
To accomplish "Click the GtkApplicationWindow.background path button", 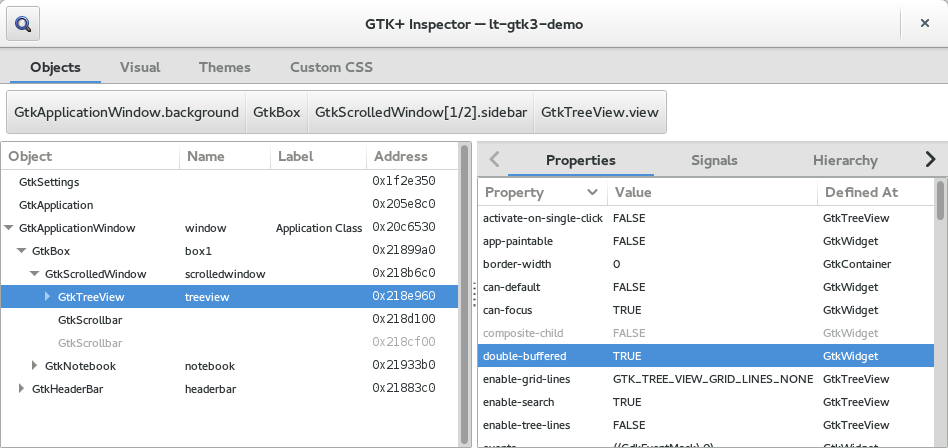I will point(126,113).
